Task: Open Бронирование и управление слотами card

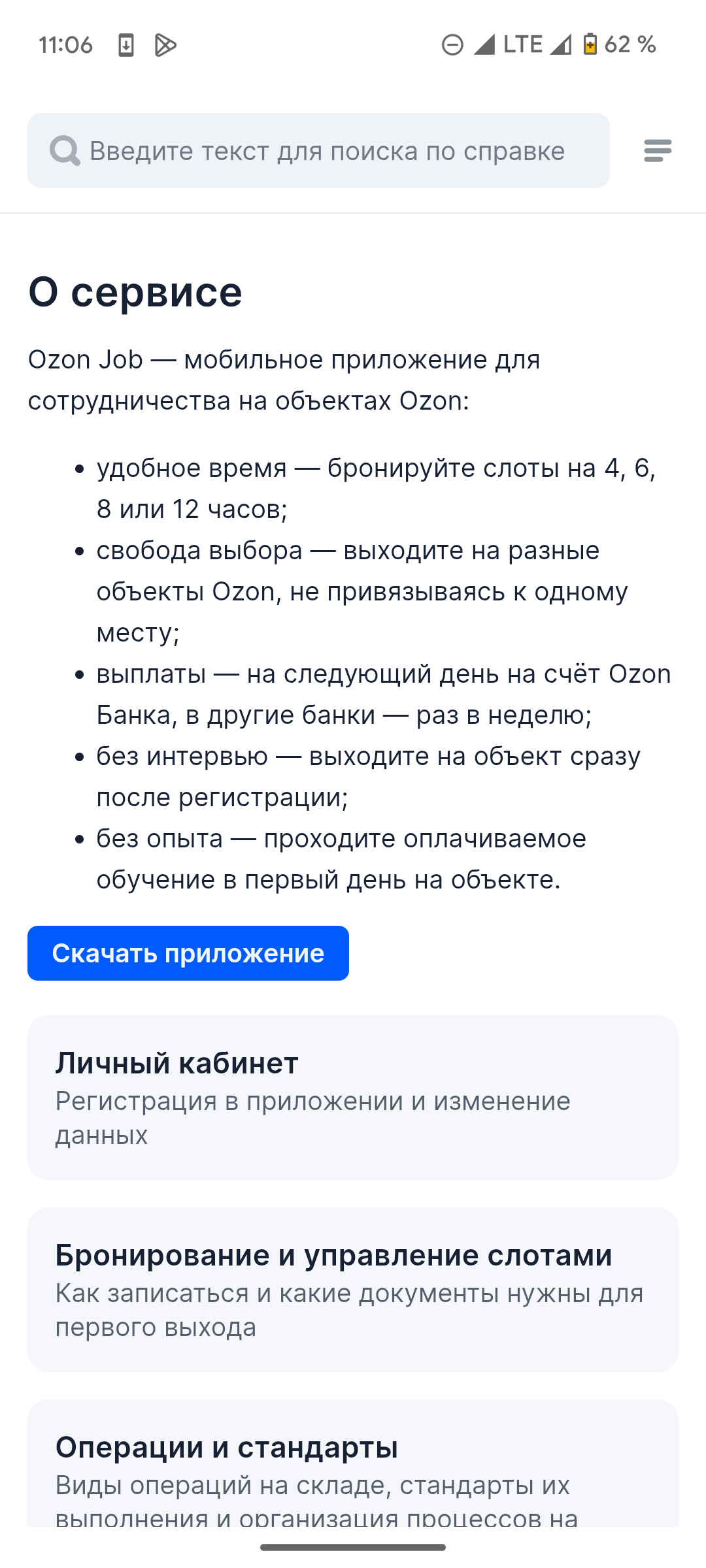Action: (353, 1289)
